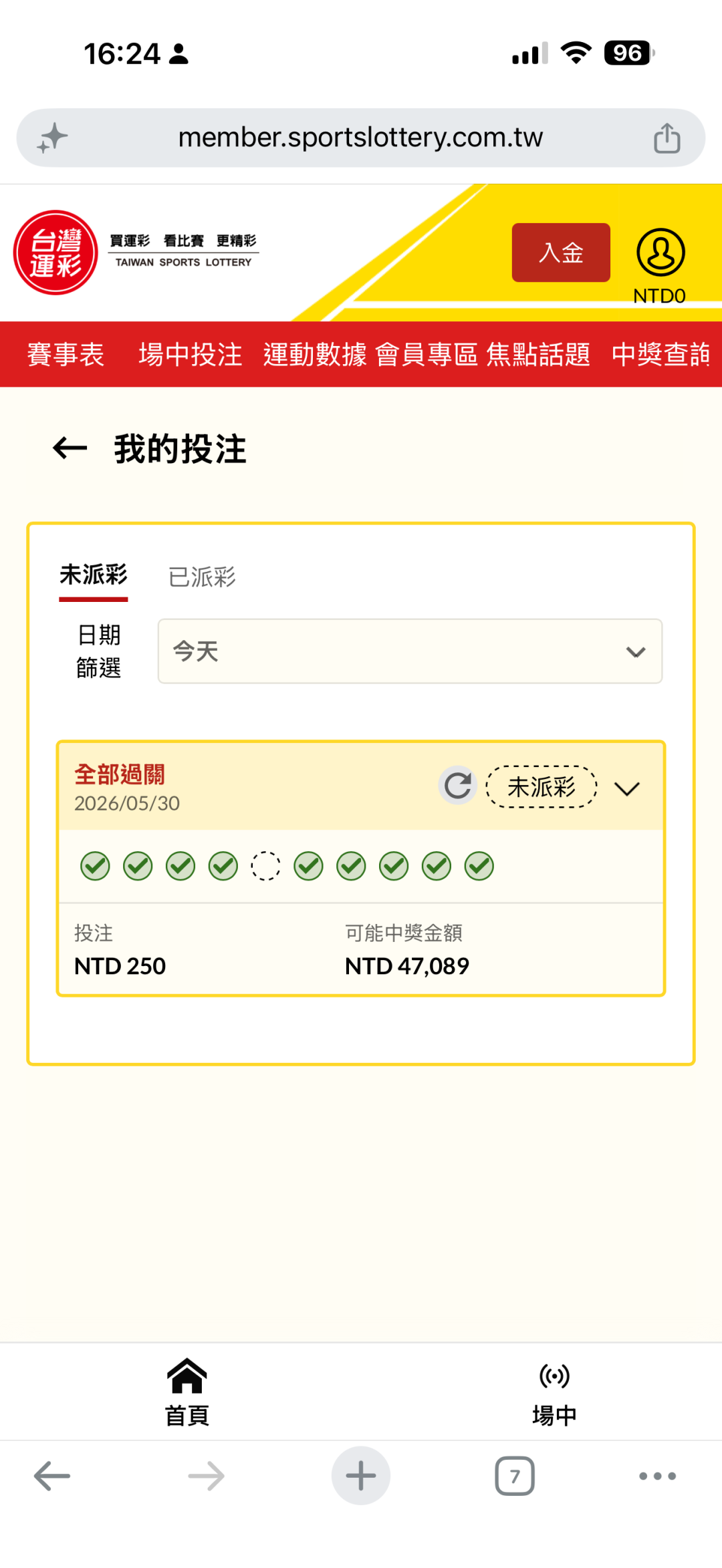Tap the browser share icon
Image resolution: width=722 pixels, height=1568 pixels.
click(667, 138)
